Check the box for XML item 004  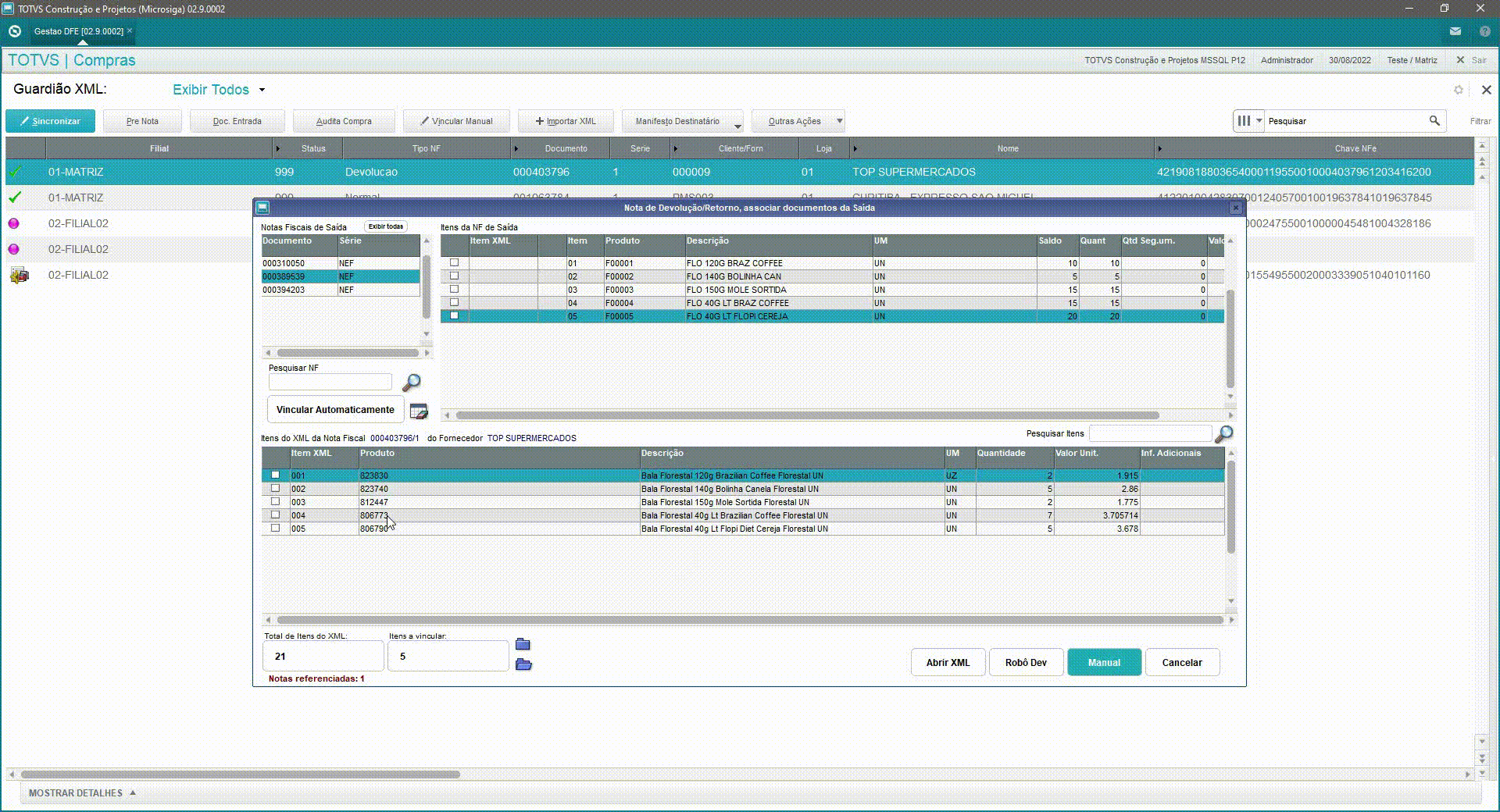pos(275,515)
